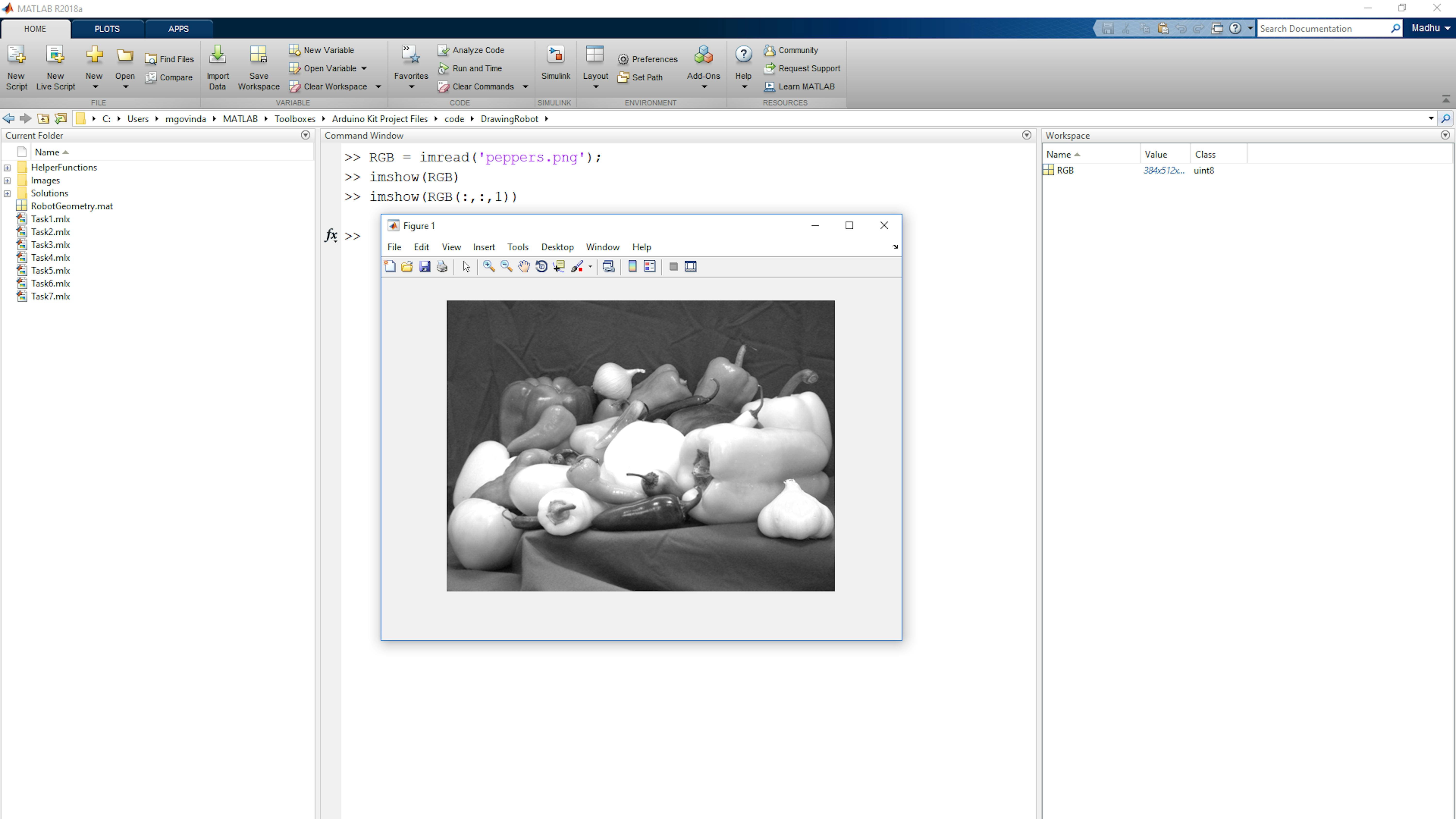Click Hide Plot Tools icon in Figure 1
Screen dimensions: 1456x819
(673, 267)
